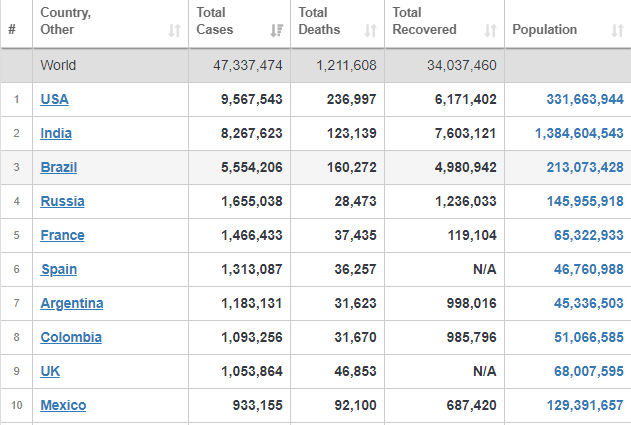
Task: Select Russia total recovered 1,236,033
Action: point(466,201)
